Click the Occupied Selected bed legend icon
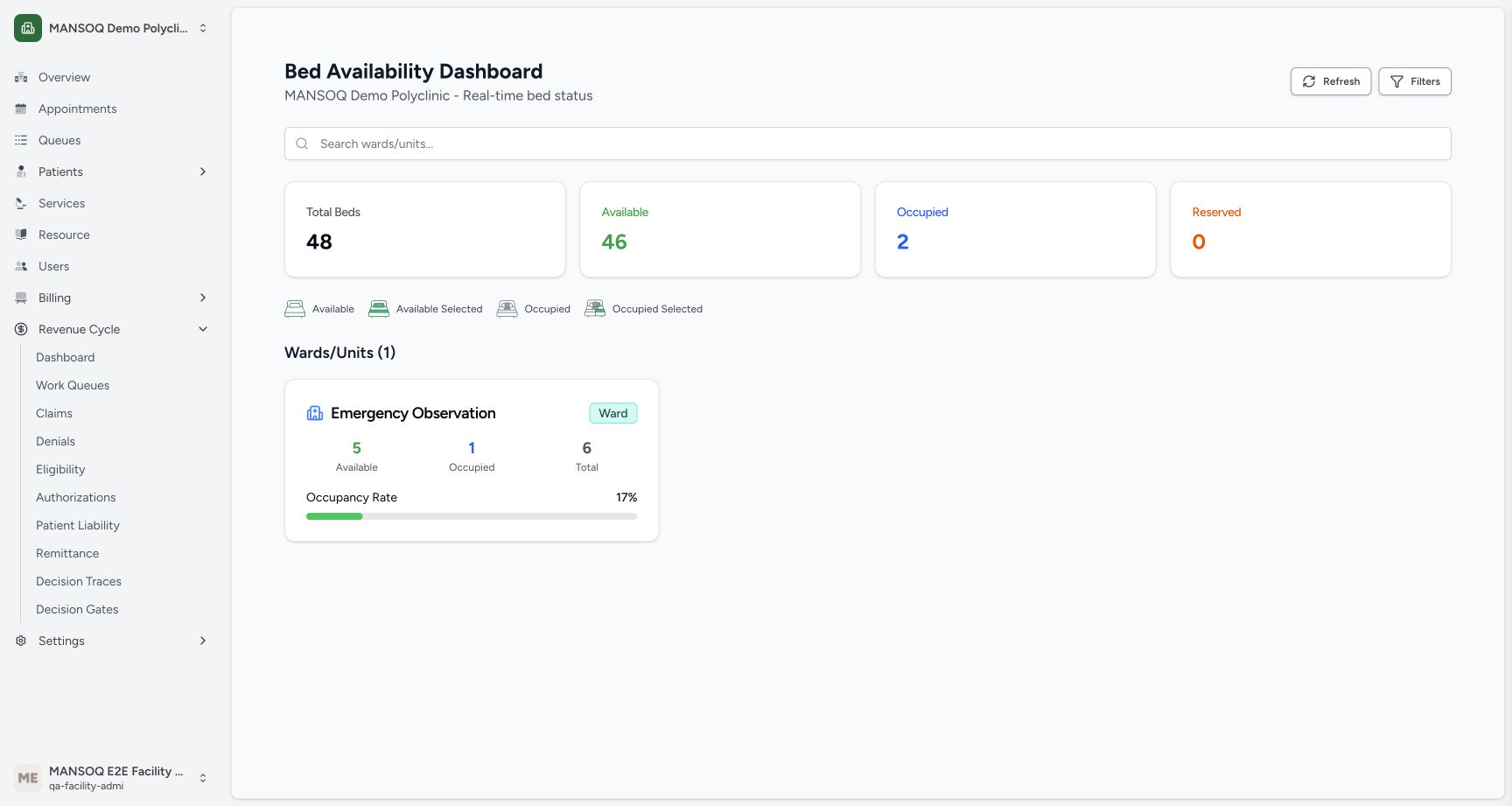This screenshot has width=1512, height=806. pyautogui.click(x=595, y=309)
